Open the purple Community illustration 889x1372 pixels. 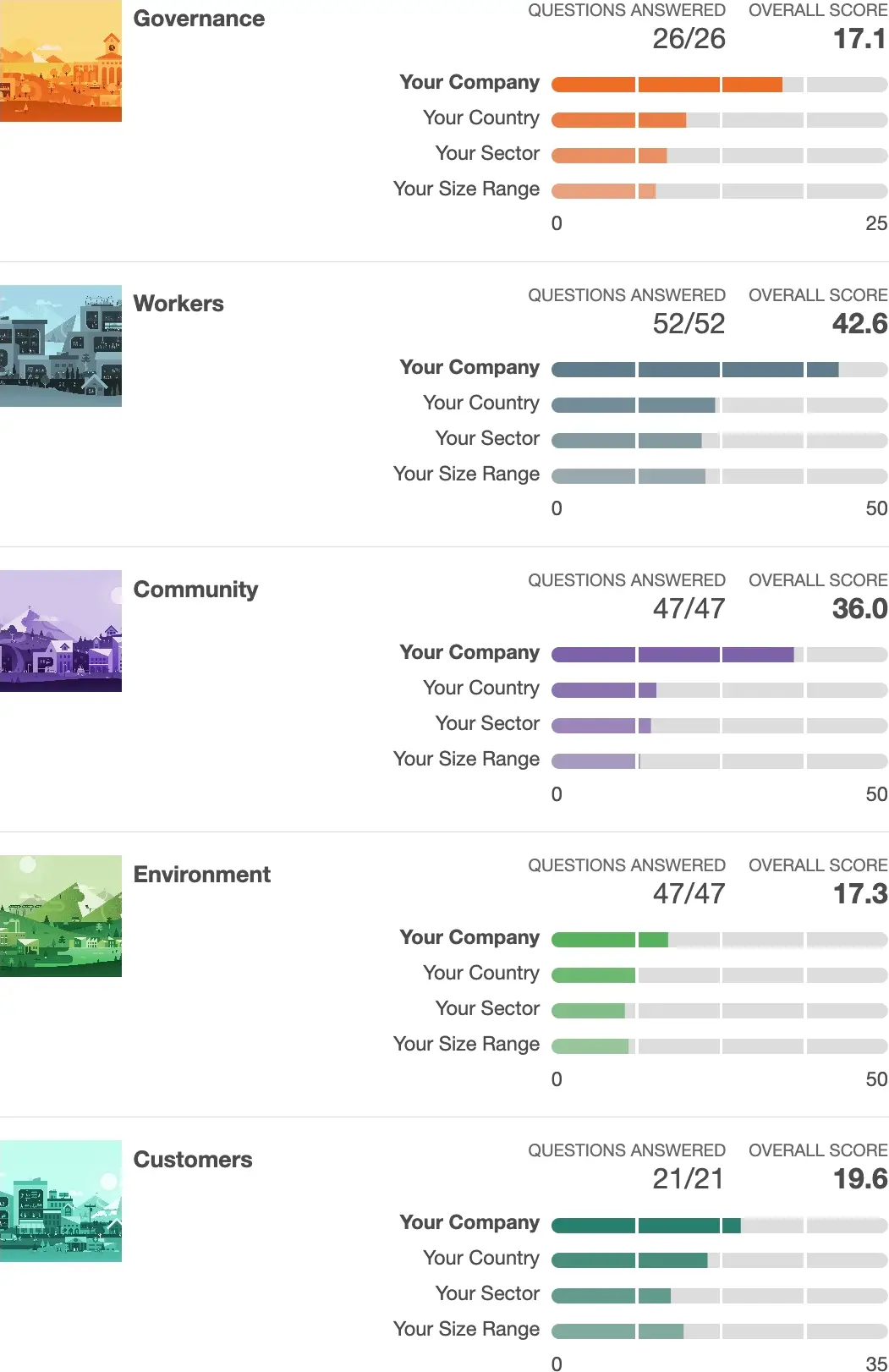point(61,631)
